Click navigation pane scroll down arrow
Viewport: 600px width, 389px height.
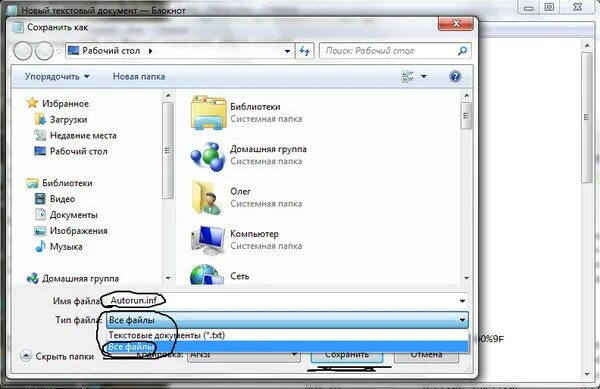click(x=168, y=278)
